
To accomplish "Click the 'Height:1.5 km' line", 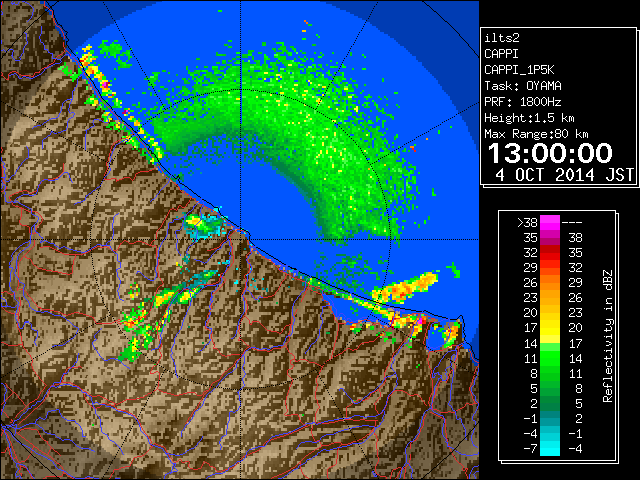I will 529,118.
